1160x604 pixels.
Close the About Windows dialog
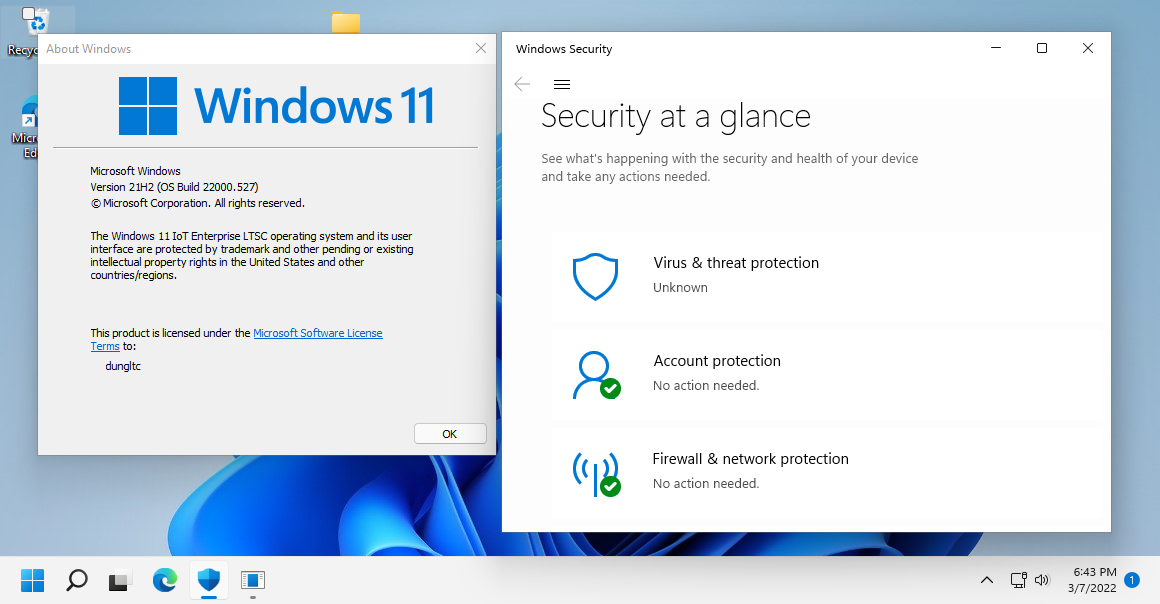pos(481,48)
